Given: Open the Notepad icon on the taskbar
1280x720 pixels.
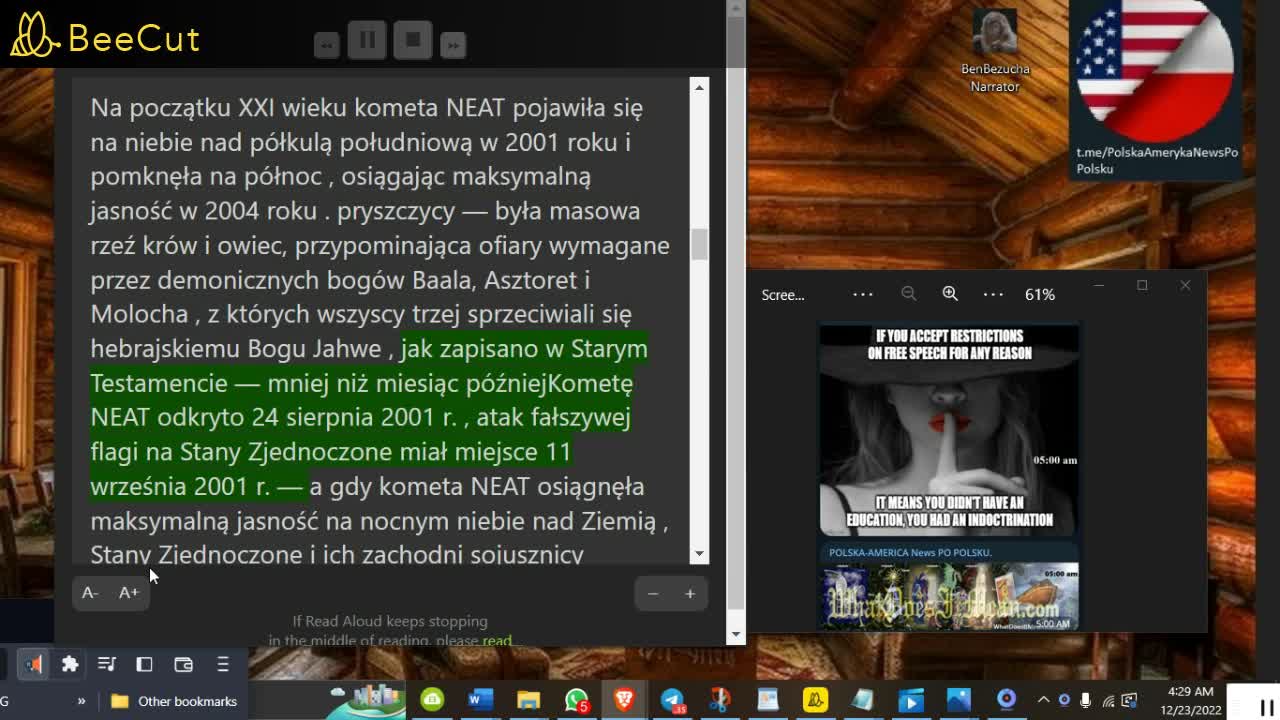Looking at the screenshot, I should [x=767, y=700].
